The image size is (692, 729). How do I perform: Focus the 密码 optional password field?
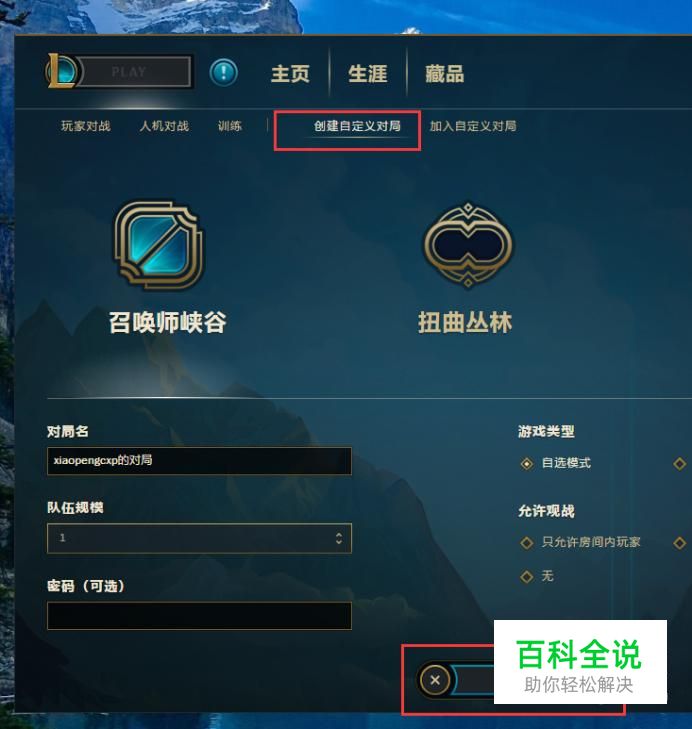click(x=199, y=616)
